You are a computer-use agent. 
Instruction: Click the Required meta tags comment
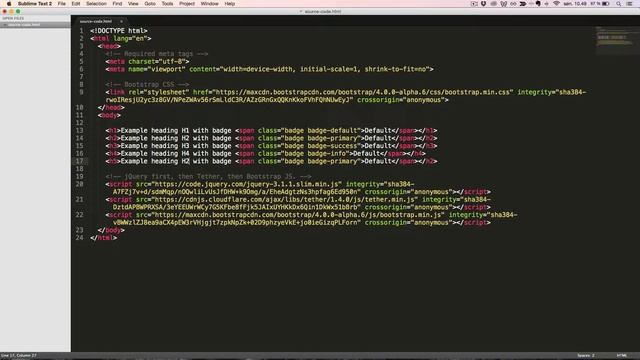pos(157,54)
